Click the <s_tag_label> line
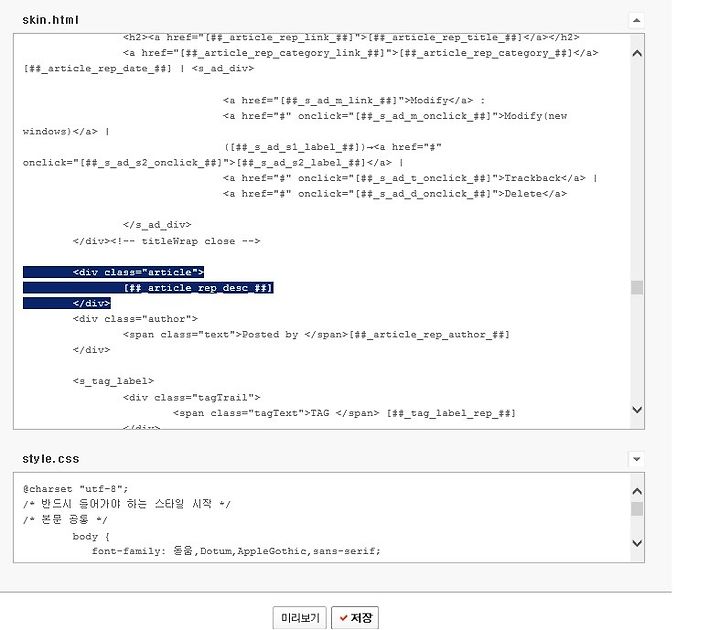Viewport: 720px width, 630px height. coord(113,381)
